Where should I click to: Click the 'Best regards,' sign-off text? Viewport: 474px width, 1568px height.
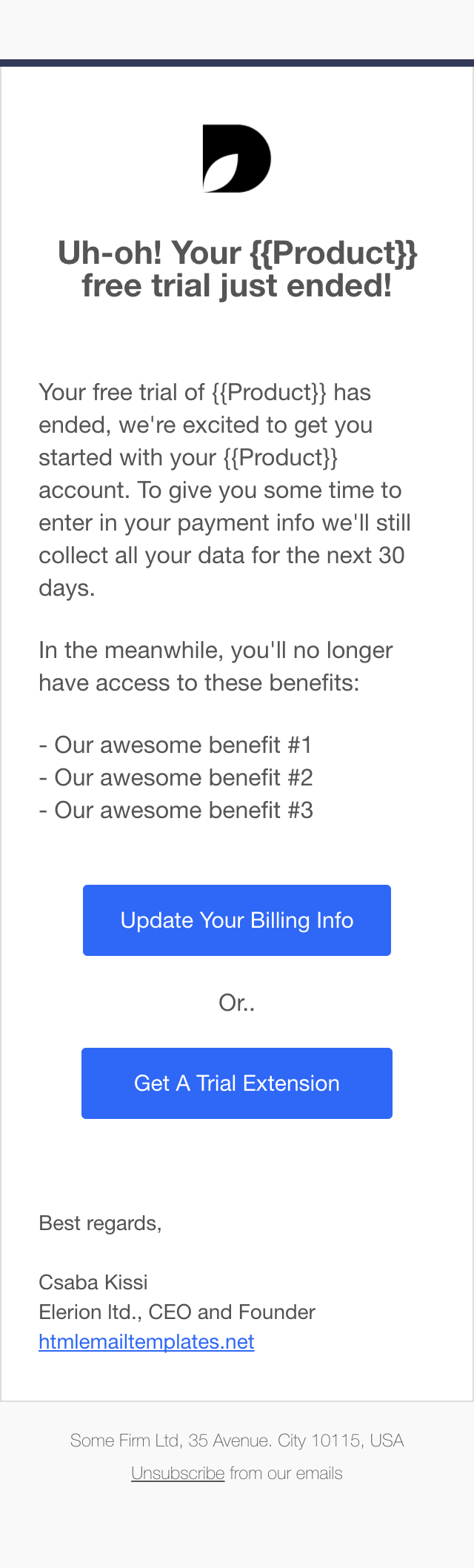coord(100,1223)
